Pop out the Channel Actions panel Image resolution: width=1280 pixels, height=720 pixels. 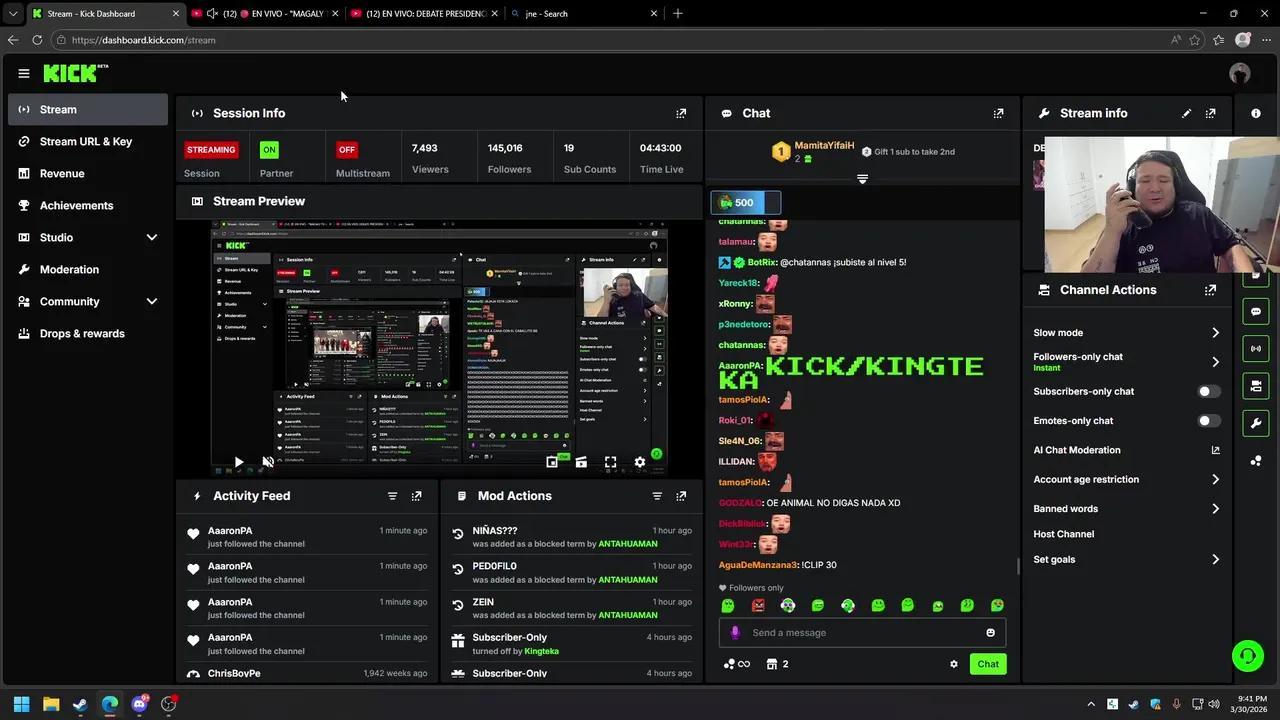1211,290
